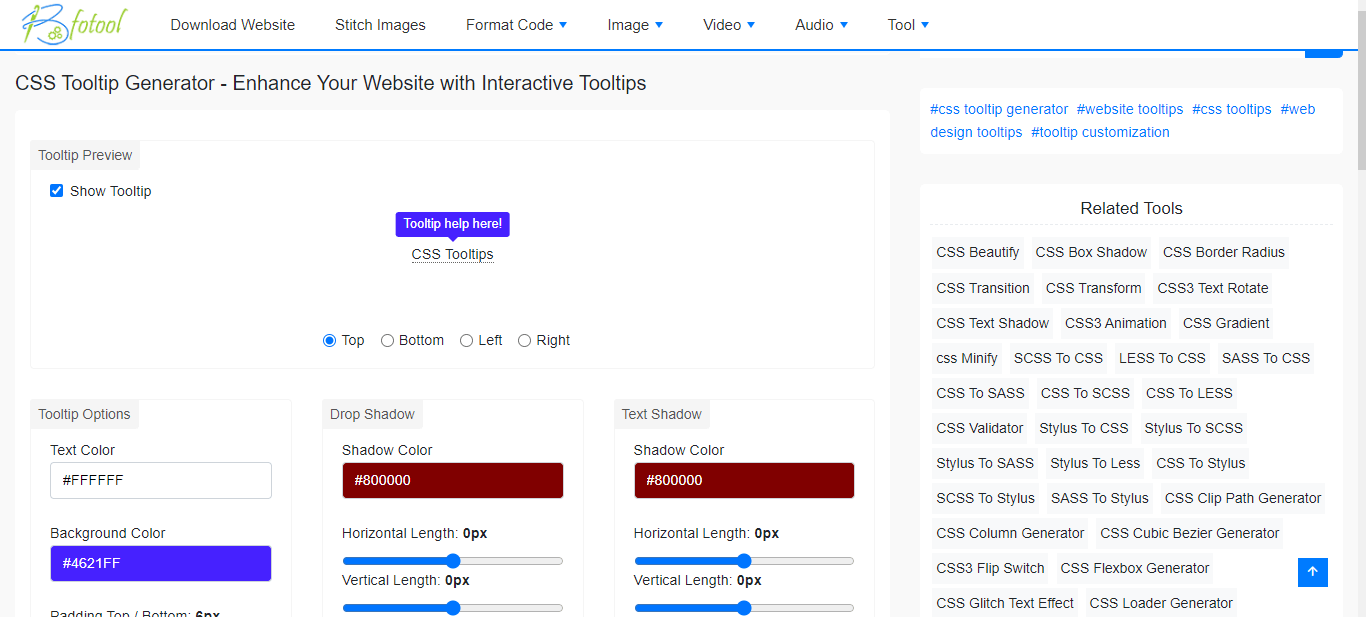Adjust the Drop Shadow horizontal length slider

[452, 560]
